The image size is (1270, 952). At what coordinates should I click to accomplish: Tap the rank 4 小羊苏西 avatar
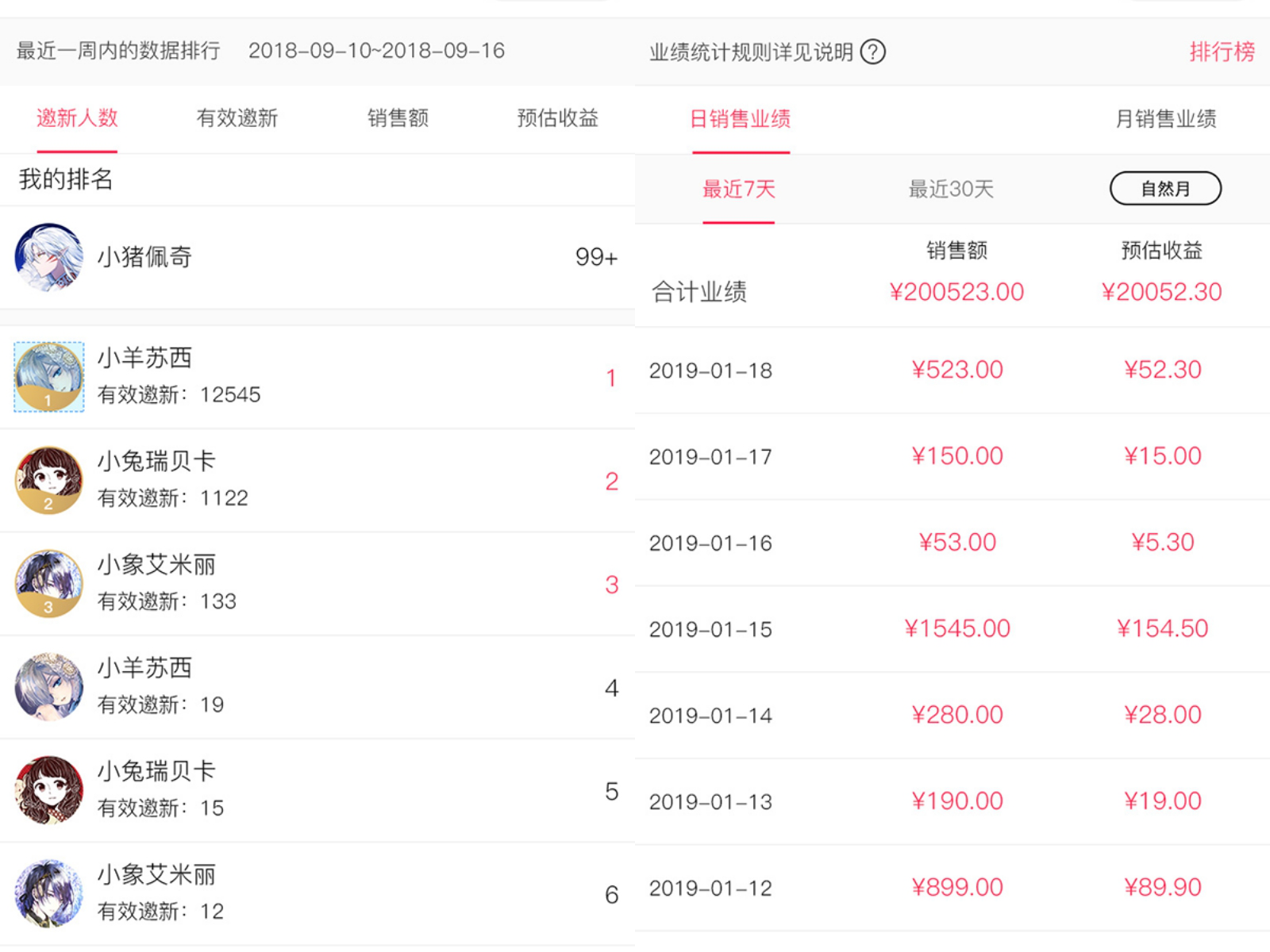coord(49,687)
